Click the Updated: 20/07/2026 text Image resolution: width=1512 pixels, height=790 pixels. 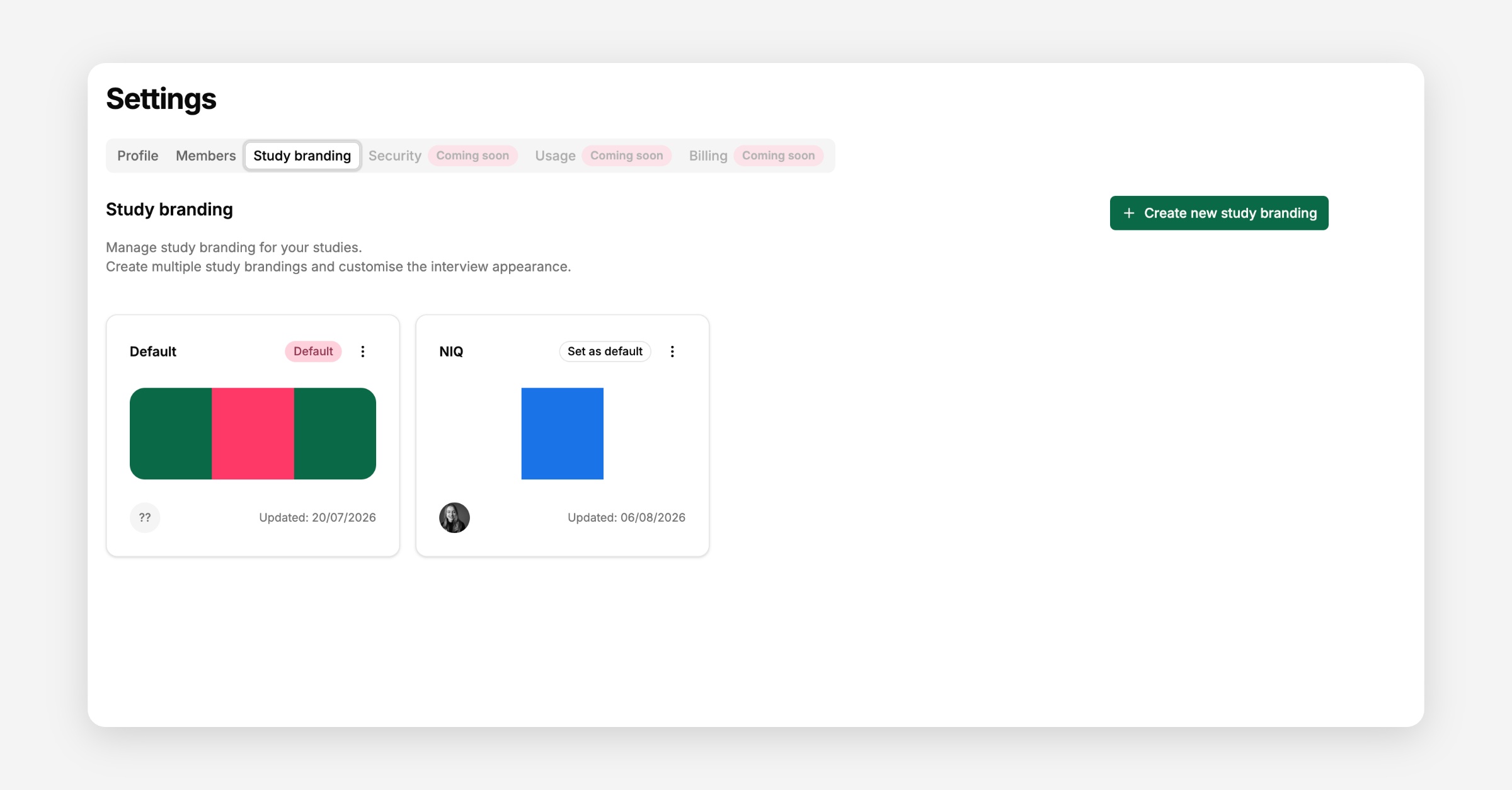click(318, 517)
